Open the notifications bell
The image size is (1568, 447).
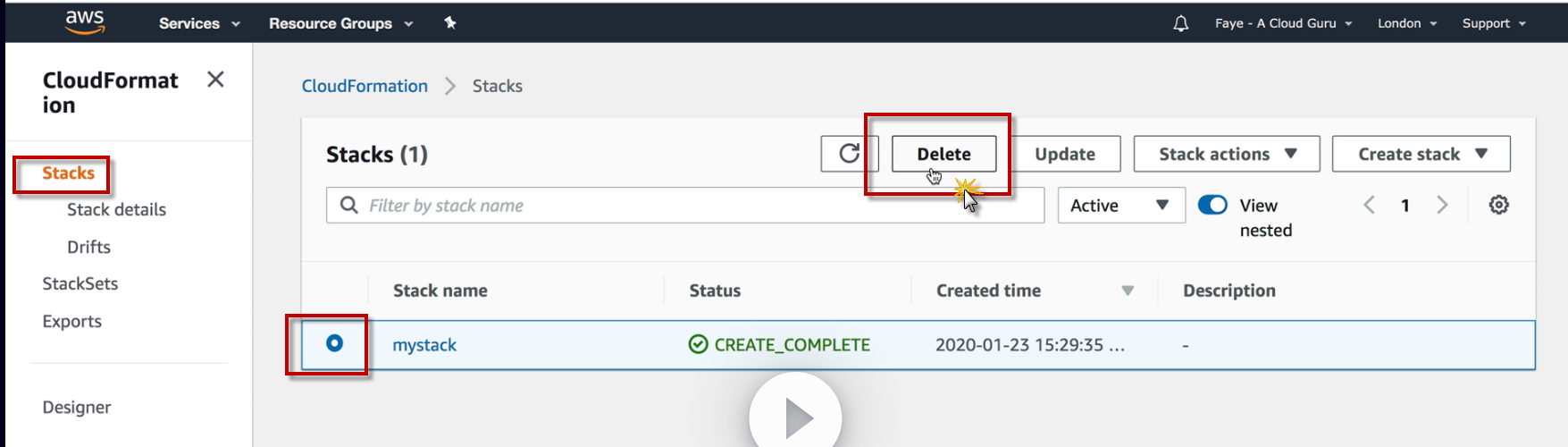pos(1180,23)
